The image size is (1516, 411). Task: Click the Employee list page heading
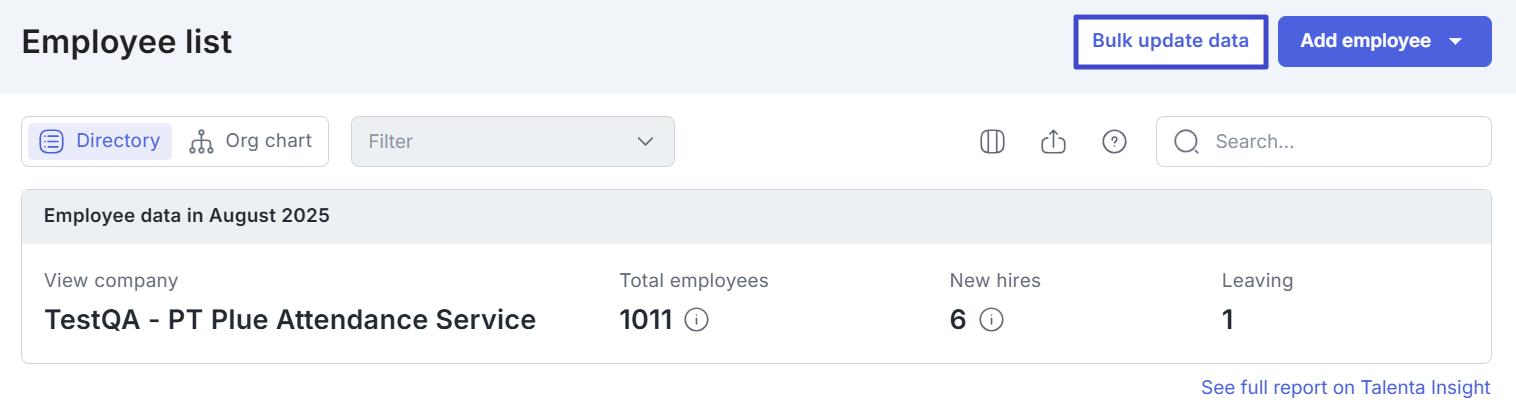click(127, 42)
